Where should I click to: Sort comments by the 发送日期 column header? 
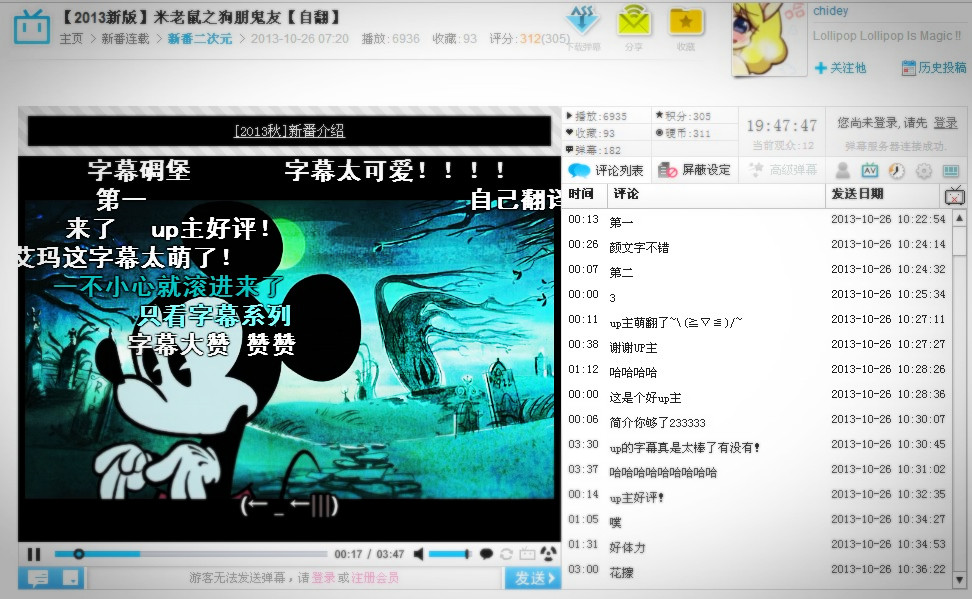[x=857, y=194]
